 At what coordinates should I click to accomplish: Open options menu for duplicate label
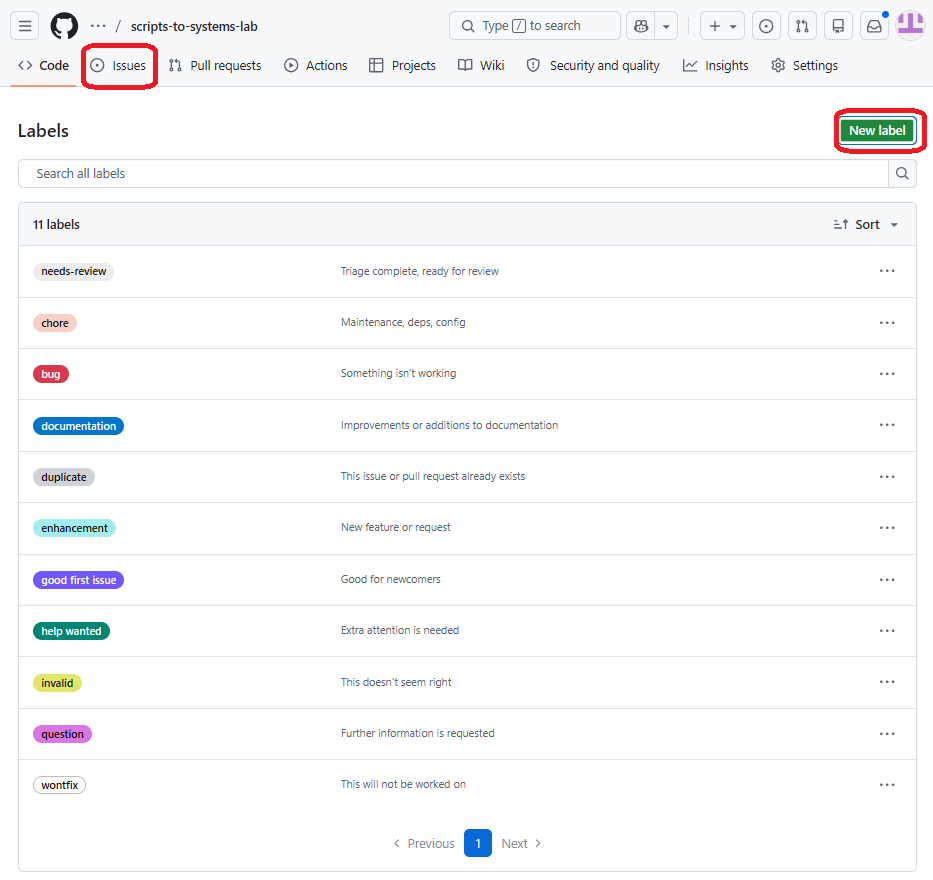pyautogui.click(x=887, y=477)
